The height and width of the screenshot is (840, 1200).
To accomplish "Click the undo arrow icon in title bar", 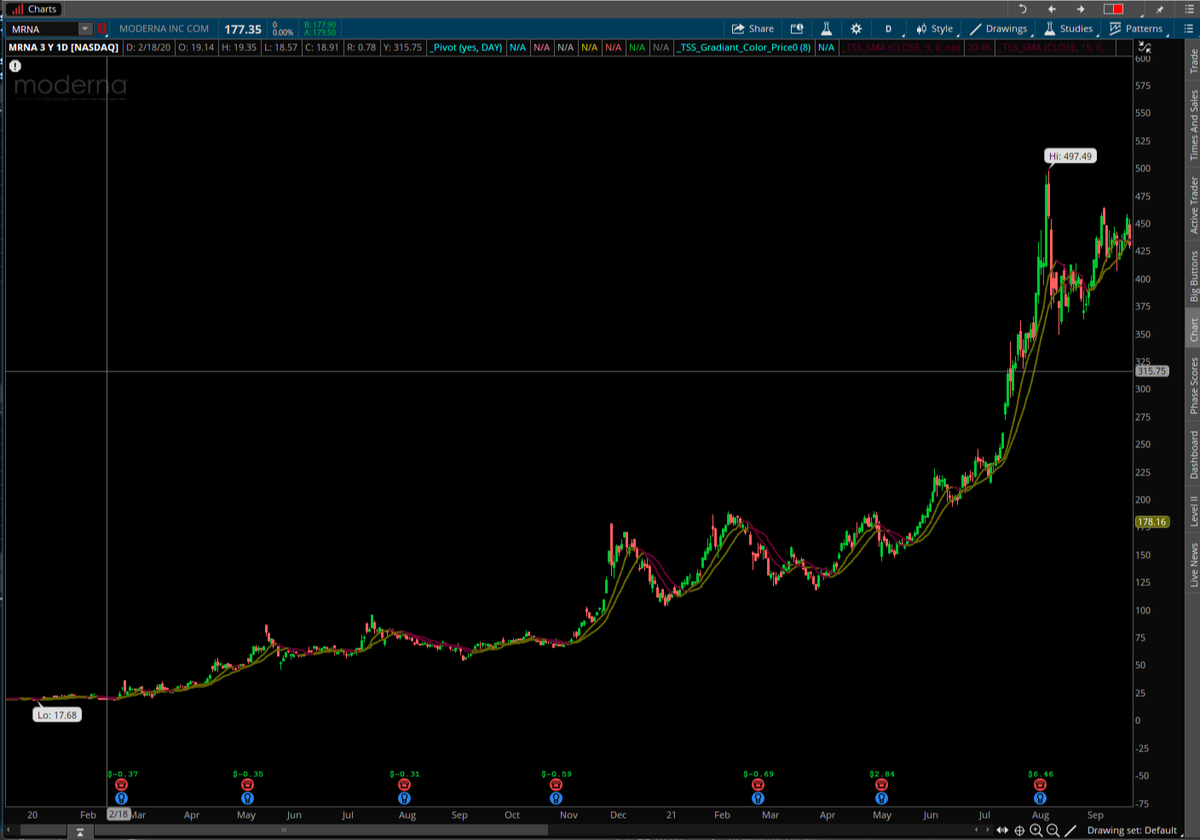I will [x=1022, y=9].
